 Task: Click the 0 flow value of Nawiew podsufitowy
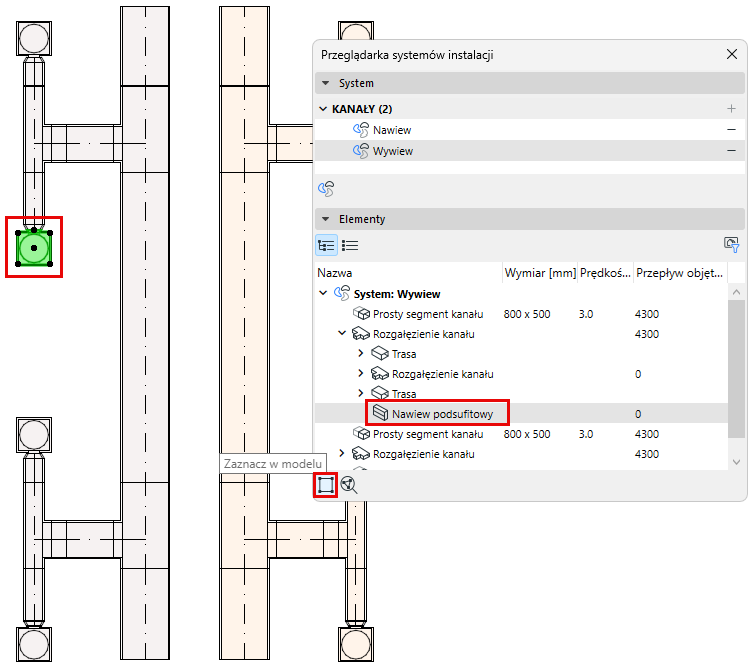[x=638, y=414]
